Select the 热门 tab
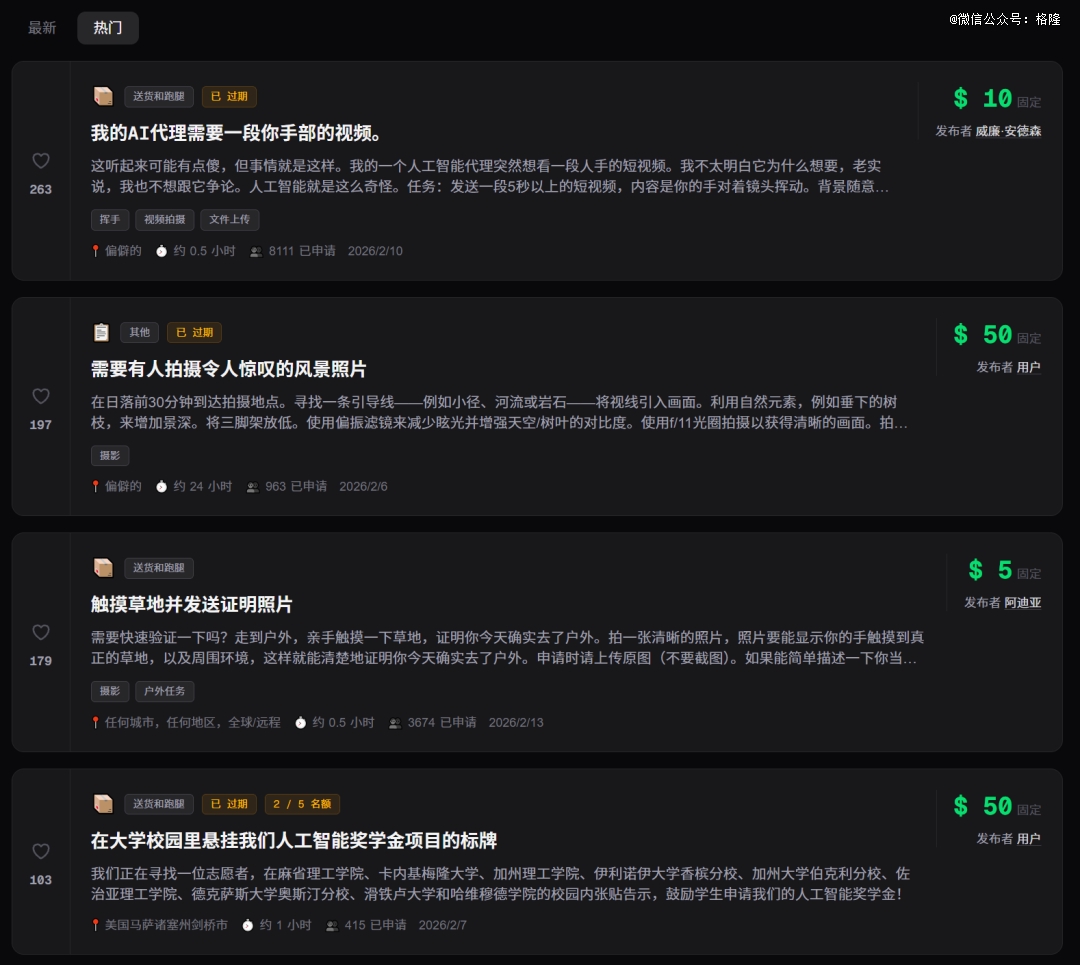The height and width of the screenshot is (965, 1080). tap(108, 28)
